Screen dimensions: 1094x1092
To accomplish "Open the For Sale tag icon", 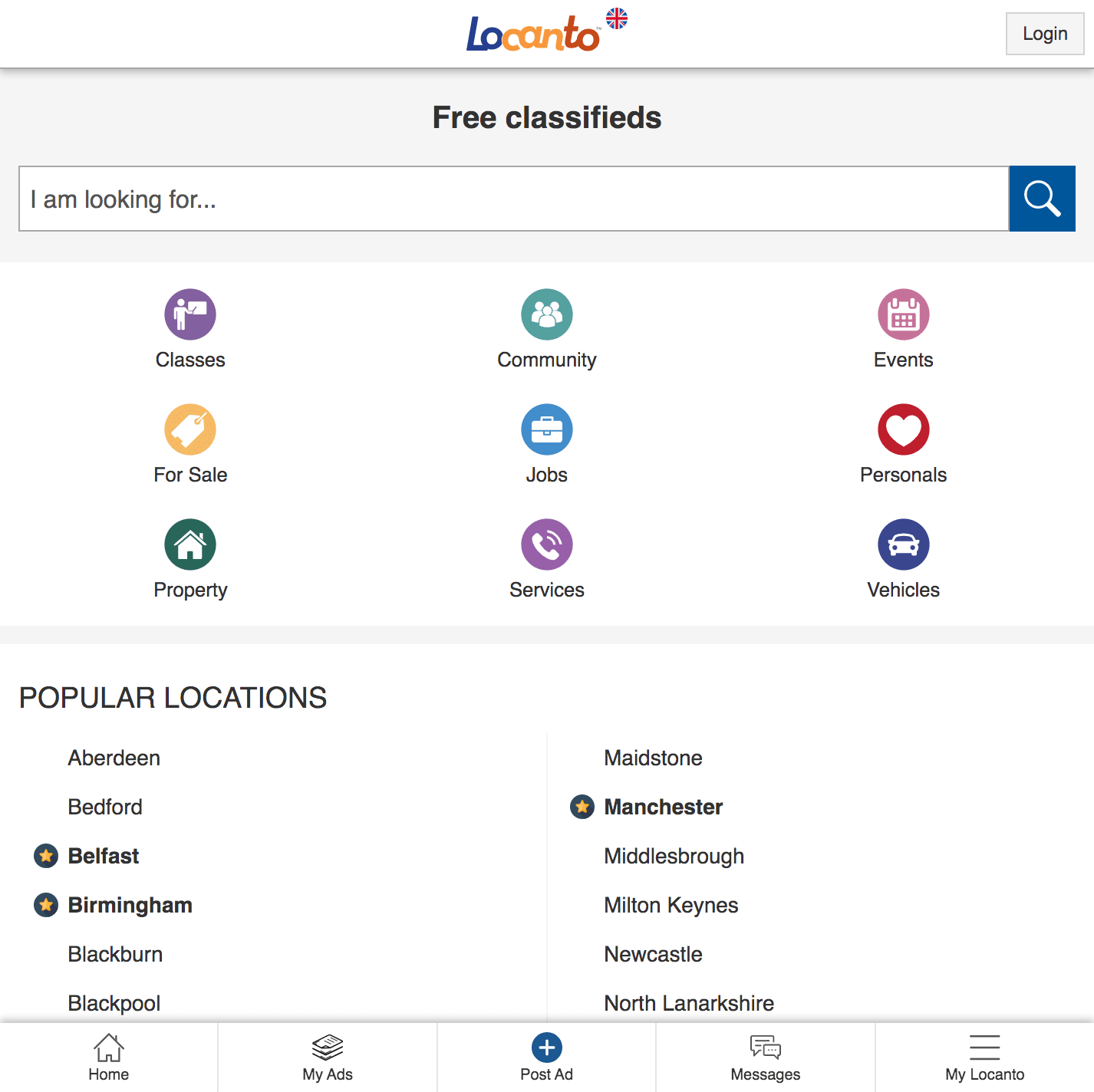I will click(x=190, y=429).
